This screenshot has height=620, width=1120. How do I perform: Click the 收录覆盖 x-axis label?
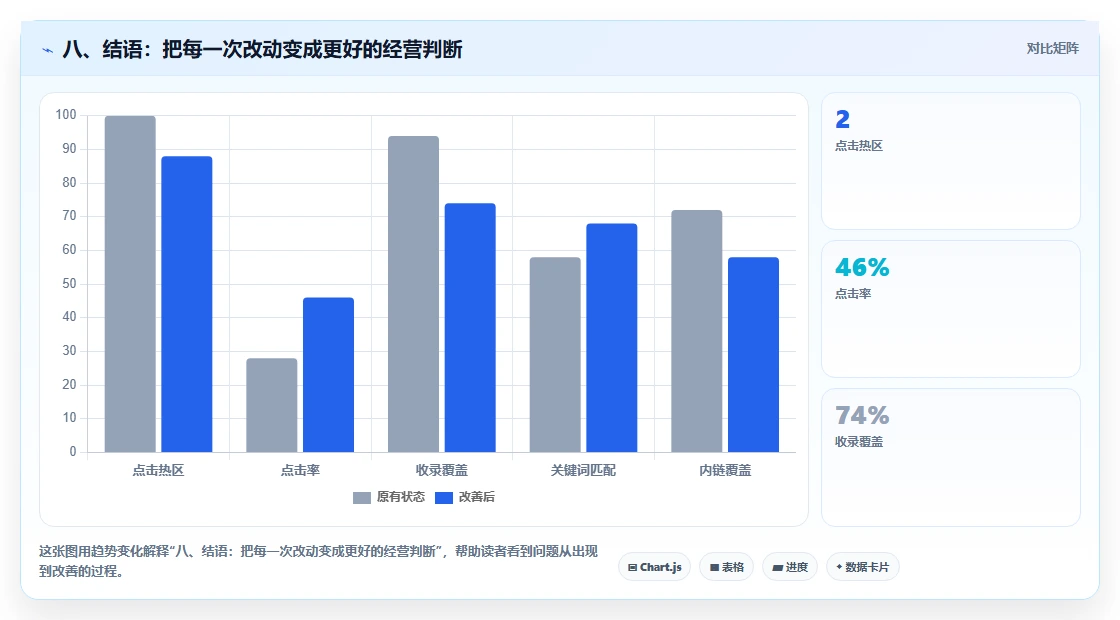click(442, 470)
